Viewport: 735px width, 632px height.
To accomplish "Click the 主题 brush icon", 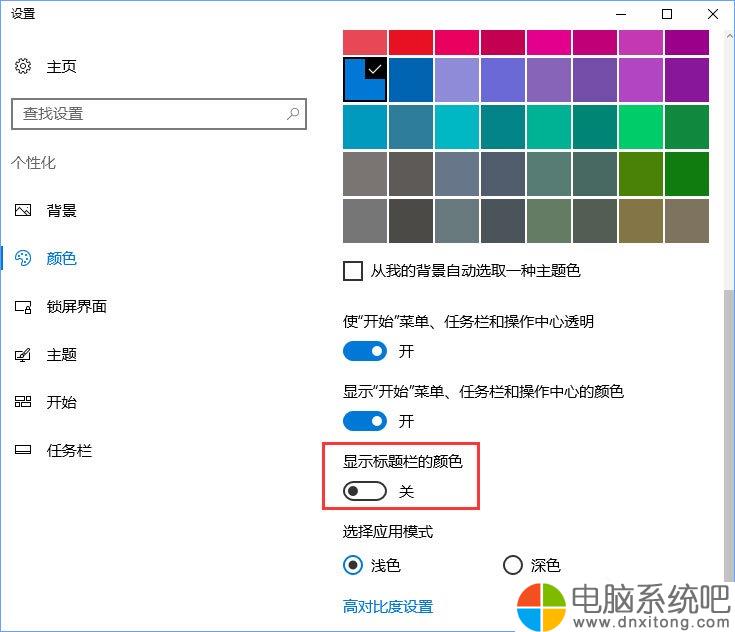I will [x=22, y=355].
